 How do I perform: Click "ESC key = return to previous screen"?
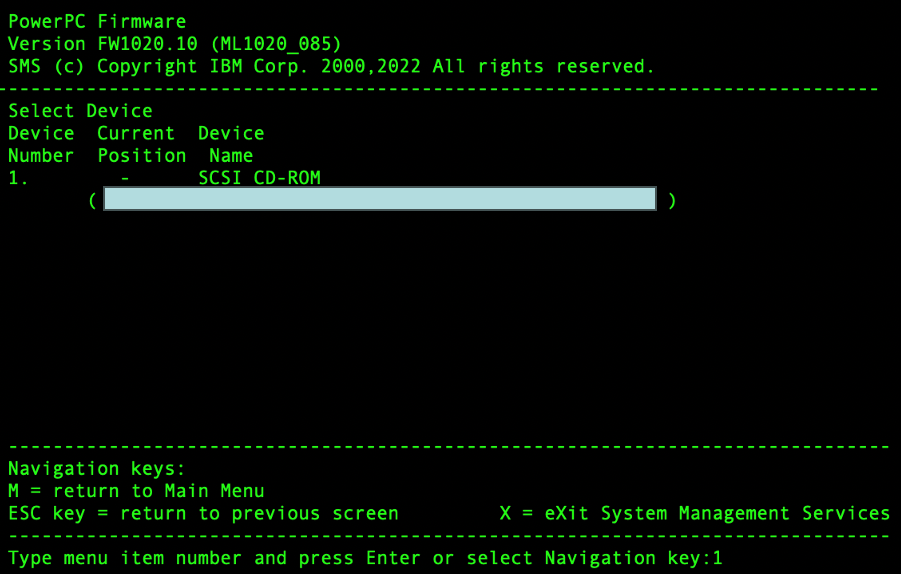point(203,514)
